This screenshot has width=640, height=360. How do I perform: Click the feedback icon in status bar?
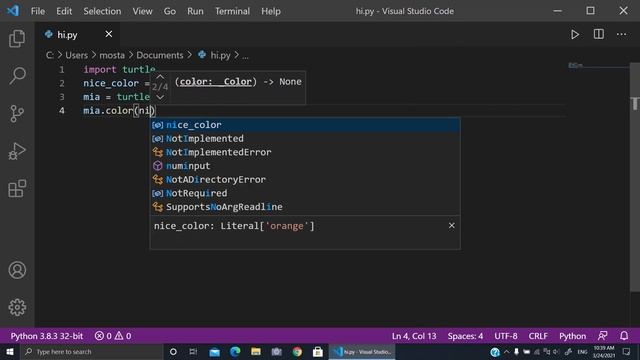pyautogui.click(x=602, y=336)
